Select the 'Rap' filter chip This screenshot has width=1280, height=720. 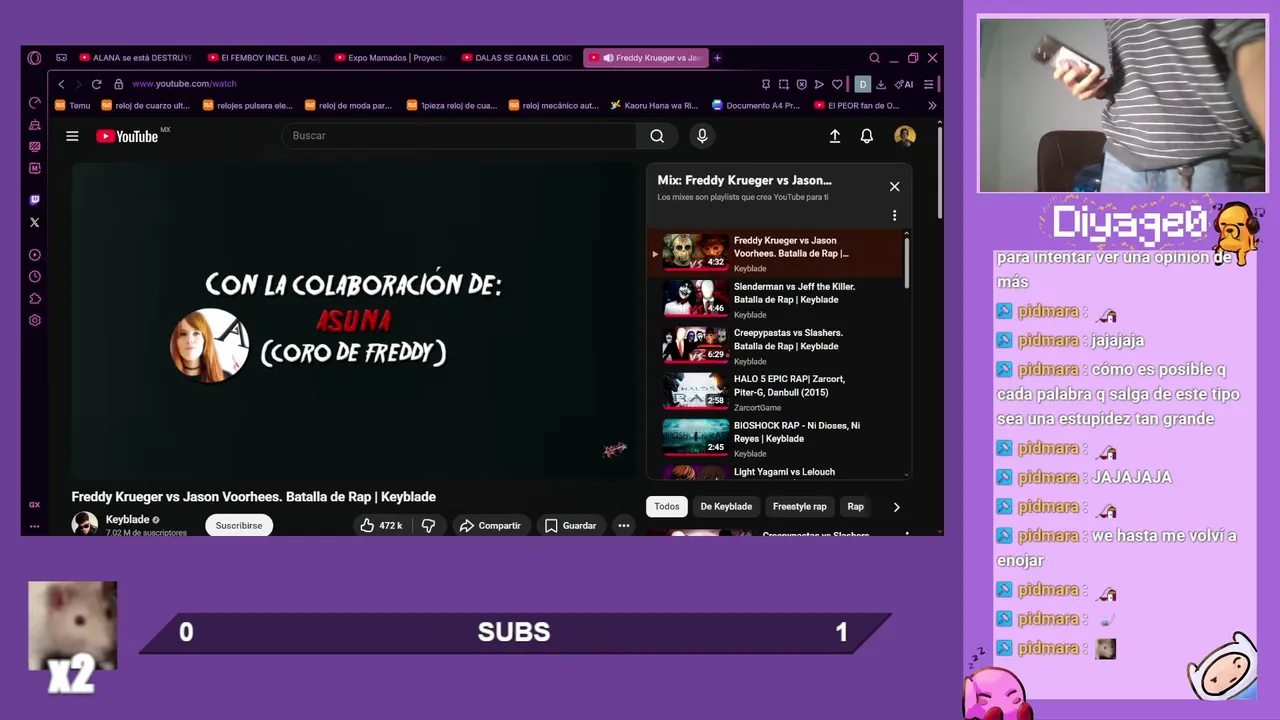point(856,507)
